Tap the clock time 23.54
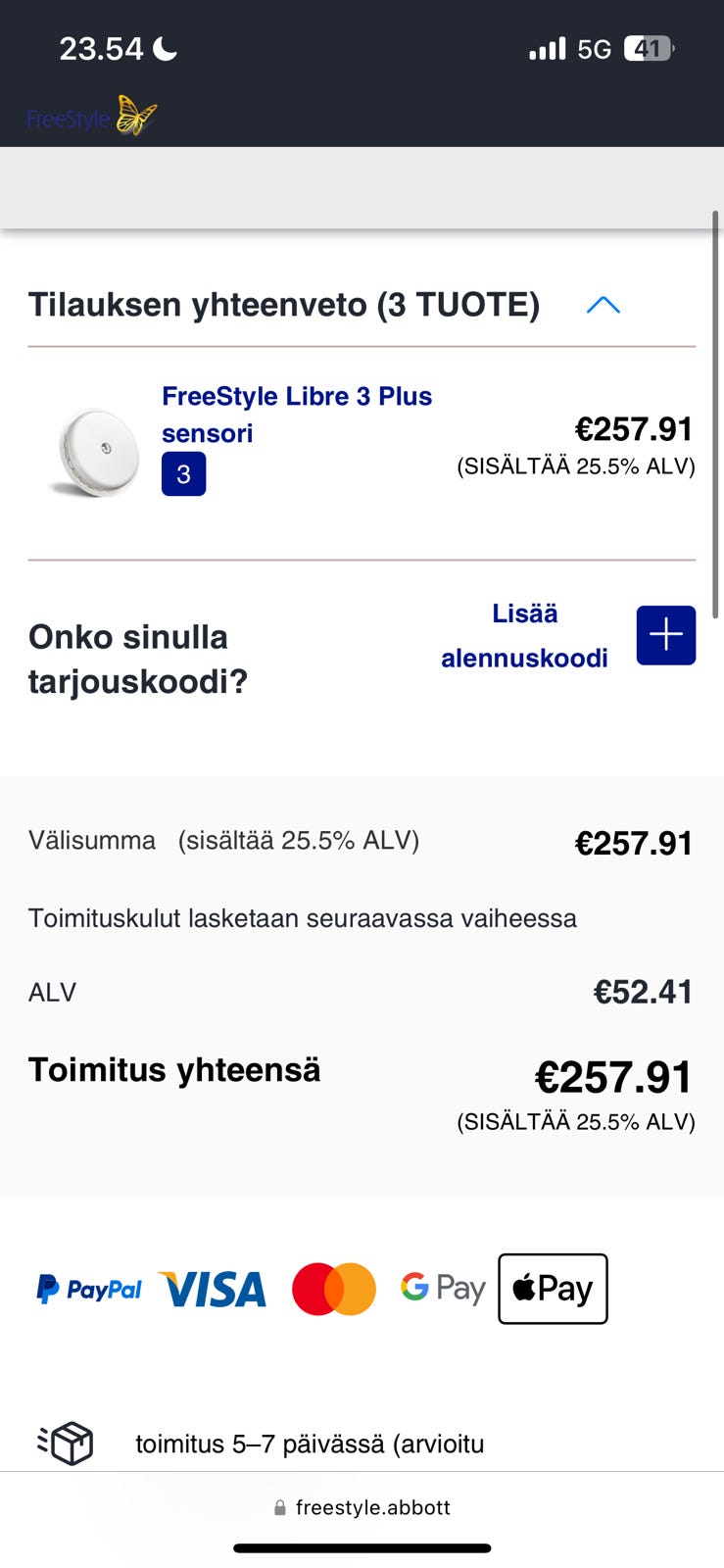This screenshot has height=1568, width=724. 101,48
